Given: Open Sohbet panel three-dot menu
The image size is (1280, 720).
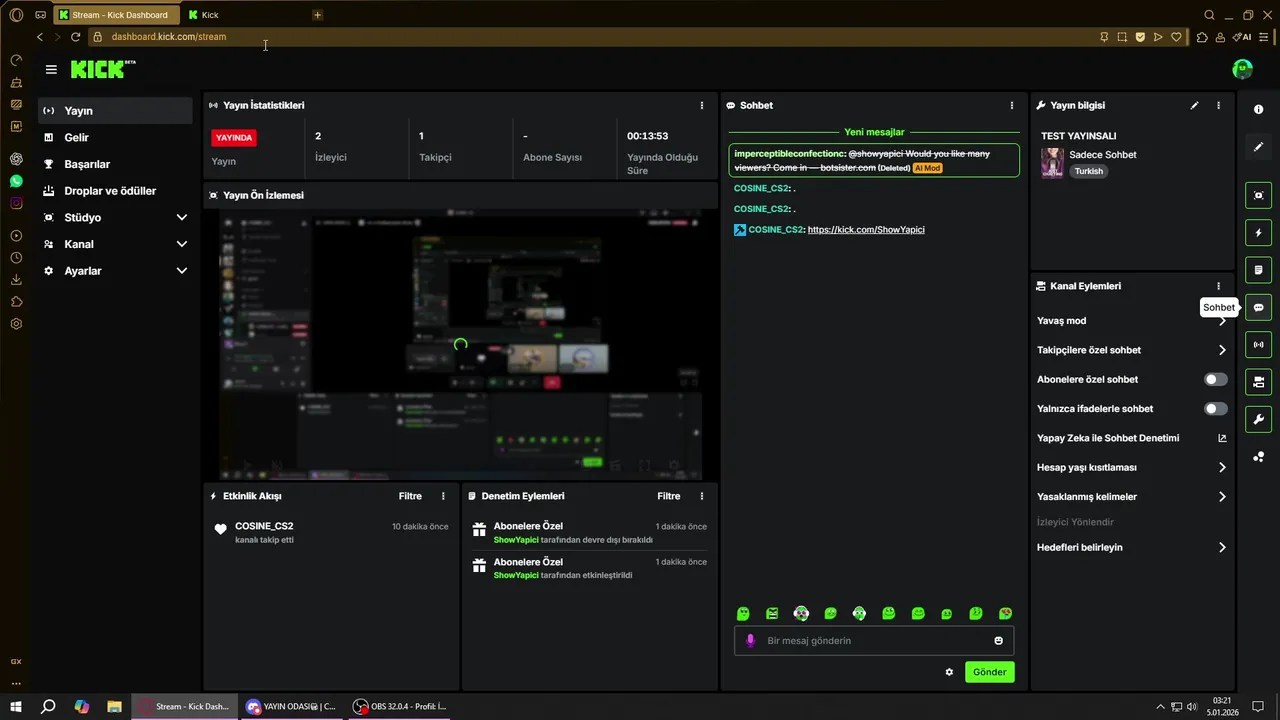Looking at the screenshot, I should pos(1011,105).
